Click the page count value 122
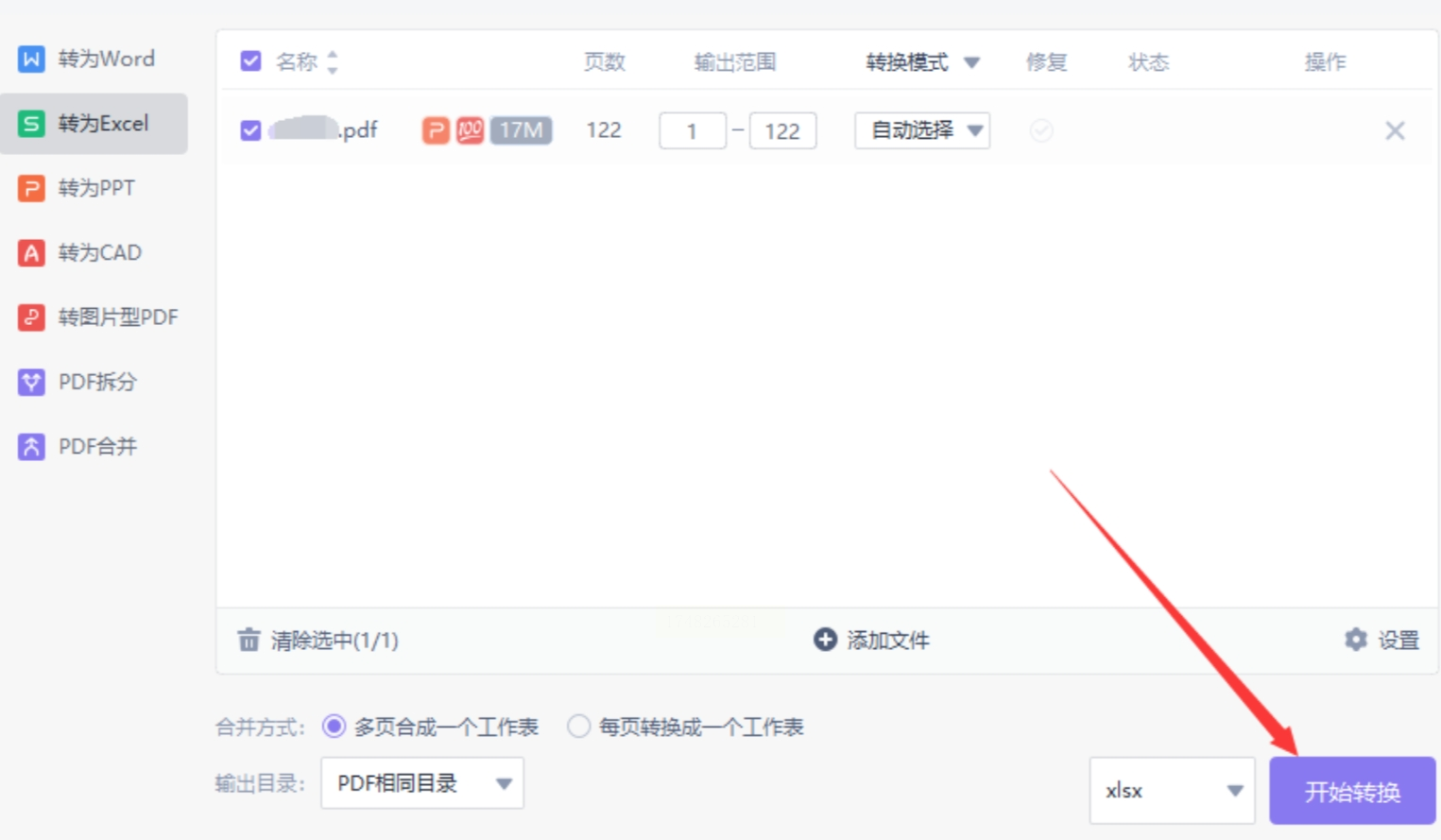Image resolution: width=1441 pixels, height=840 pixels. click(604, 129)
